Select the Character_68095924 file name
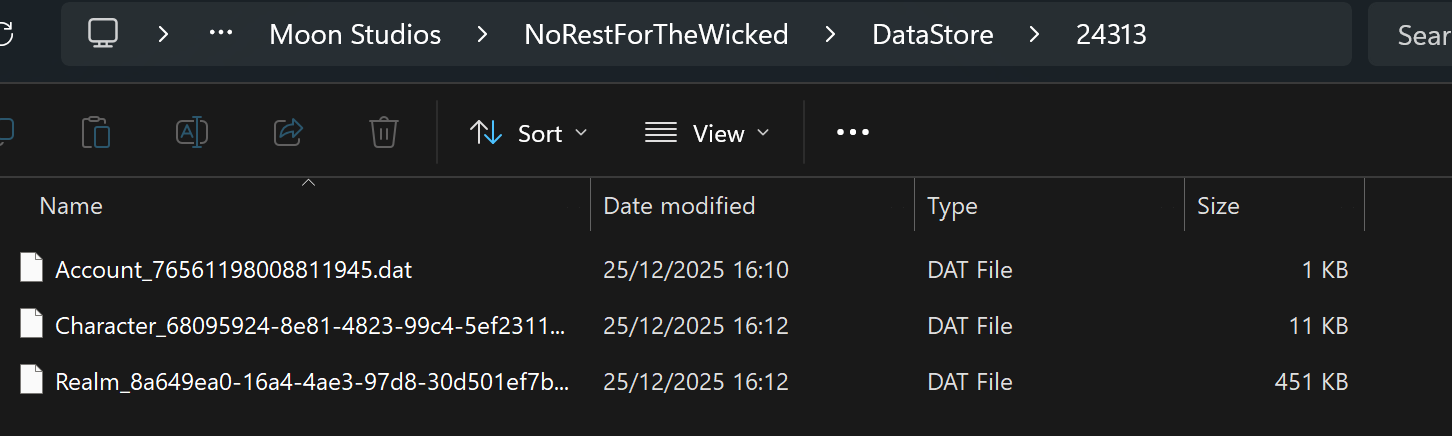This screenshot has height=436, width=1452. click(310, 326)
